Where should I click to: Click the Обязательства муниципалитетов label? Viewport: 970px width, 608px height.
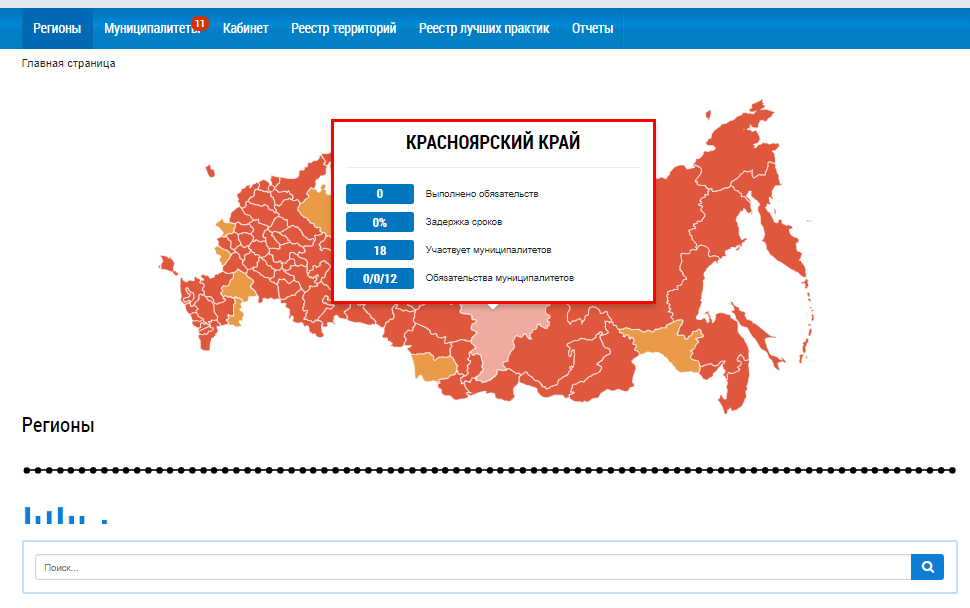(500, 278)
